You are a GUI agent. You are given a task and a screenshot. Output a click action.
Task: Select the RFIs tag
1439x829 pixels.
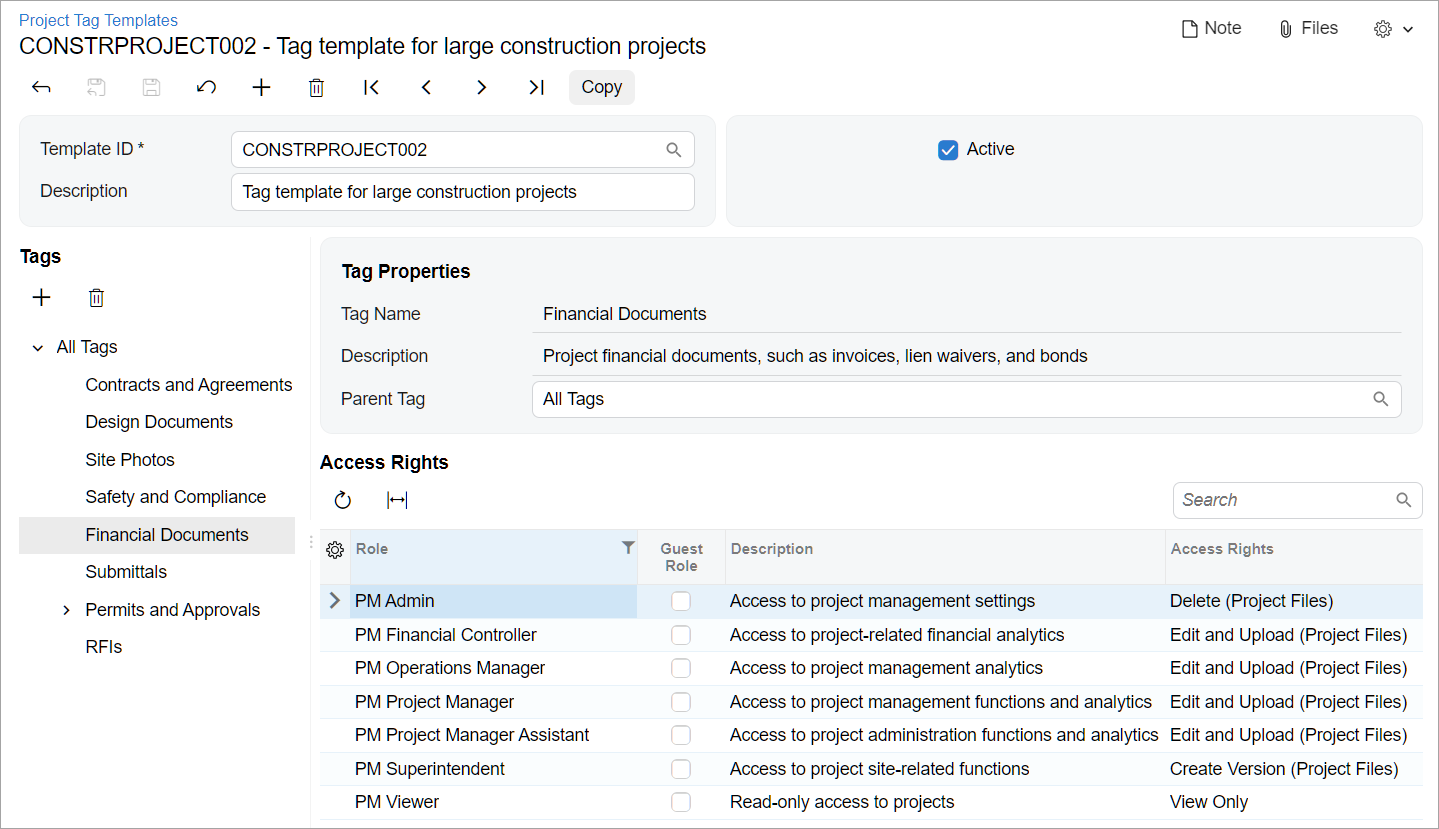click(104, 647)
